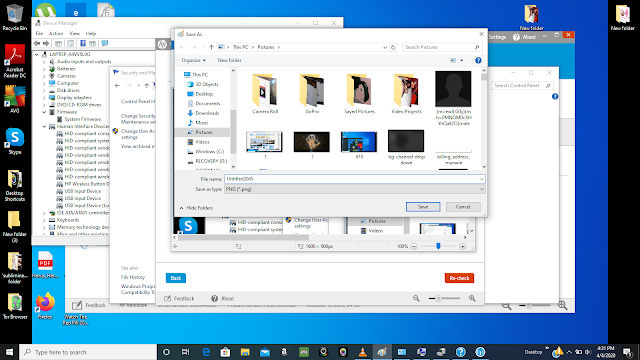Click the Save button
The height and width of the screenshot is (360, 640).
tap(423, 207)
